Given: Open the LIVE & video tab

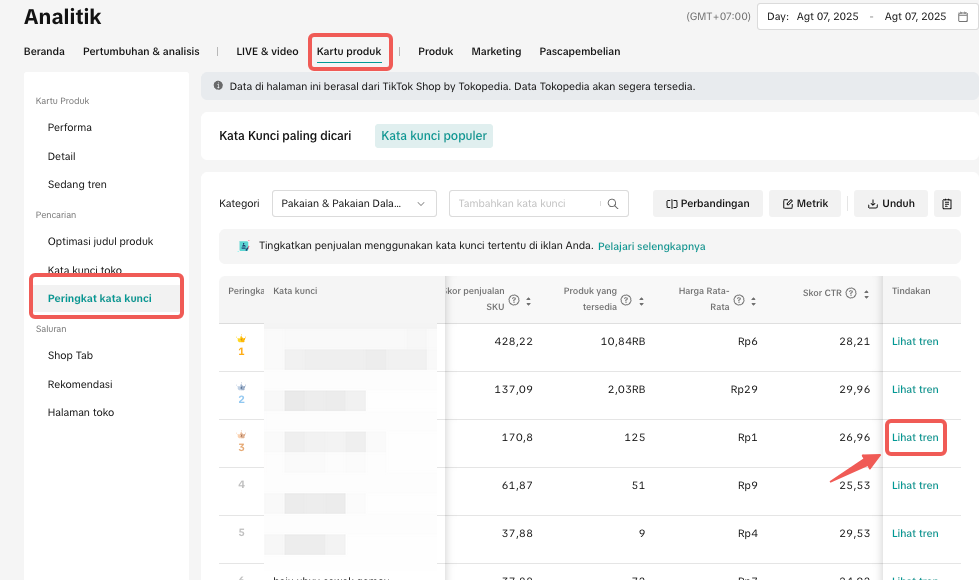Looking at the screenshot, I should pos(267,51).
